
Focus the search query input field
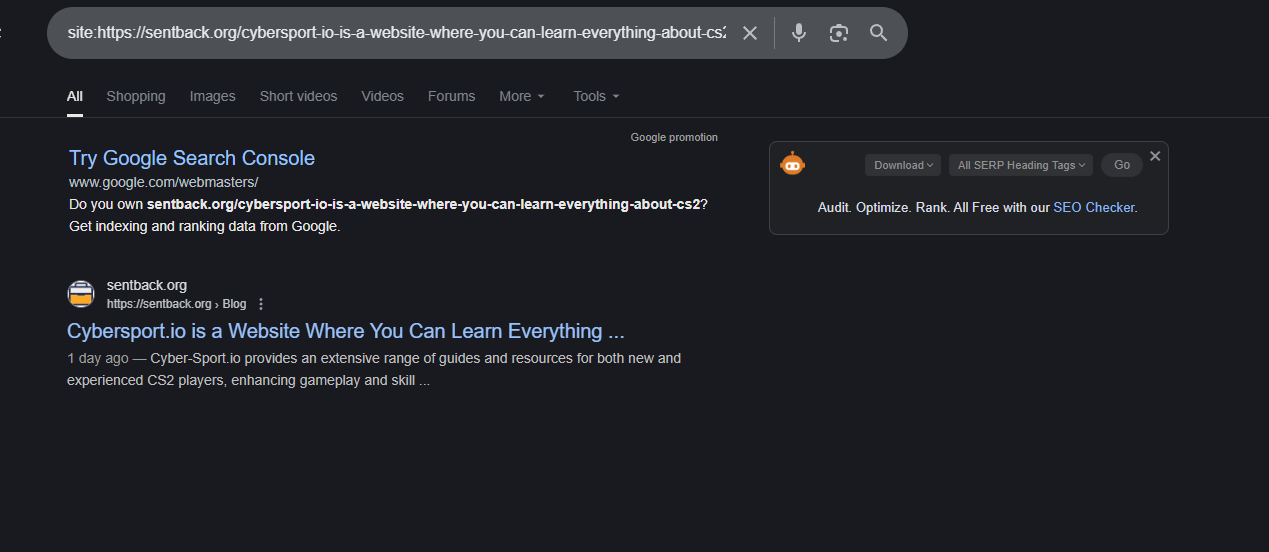tap(396, 33)
